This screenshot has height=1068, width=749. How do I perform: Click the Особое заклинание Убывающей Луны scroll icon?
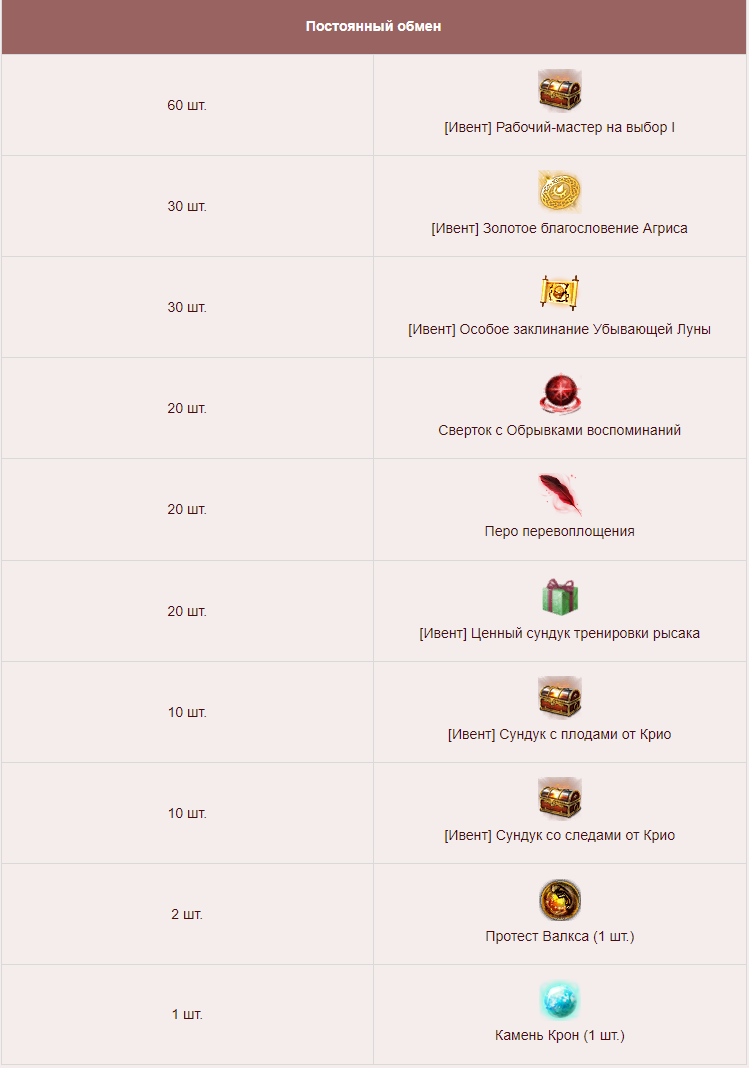(x=560, y=293)
